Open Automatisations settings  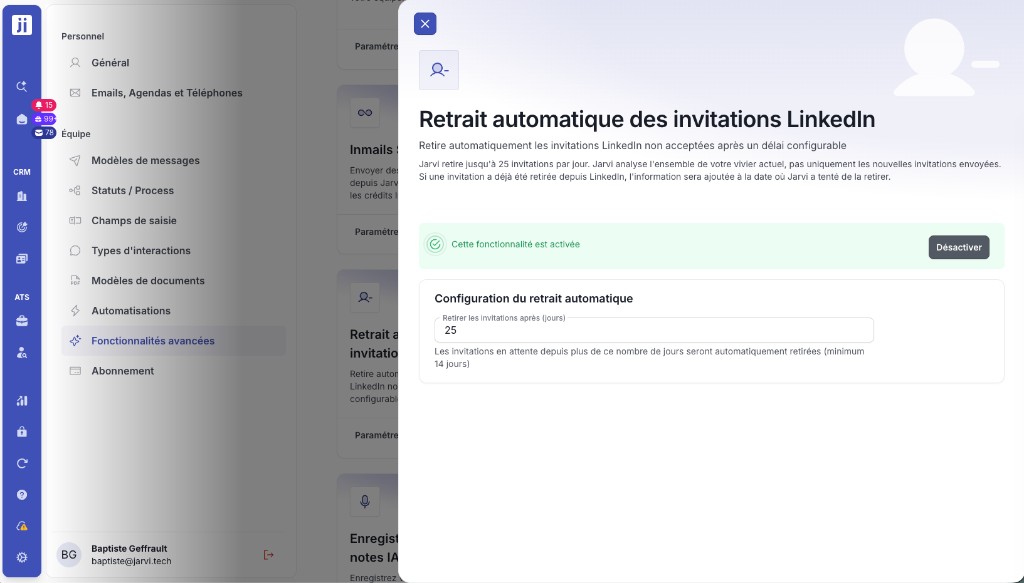pyautogui.click(x=173, y=311)
